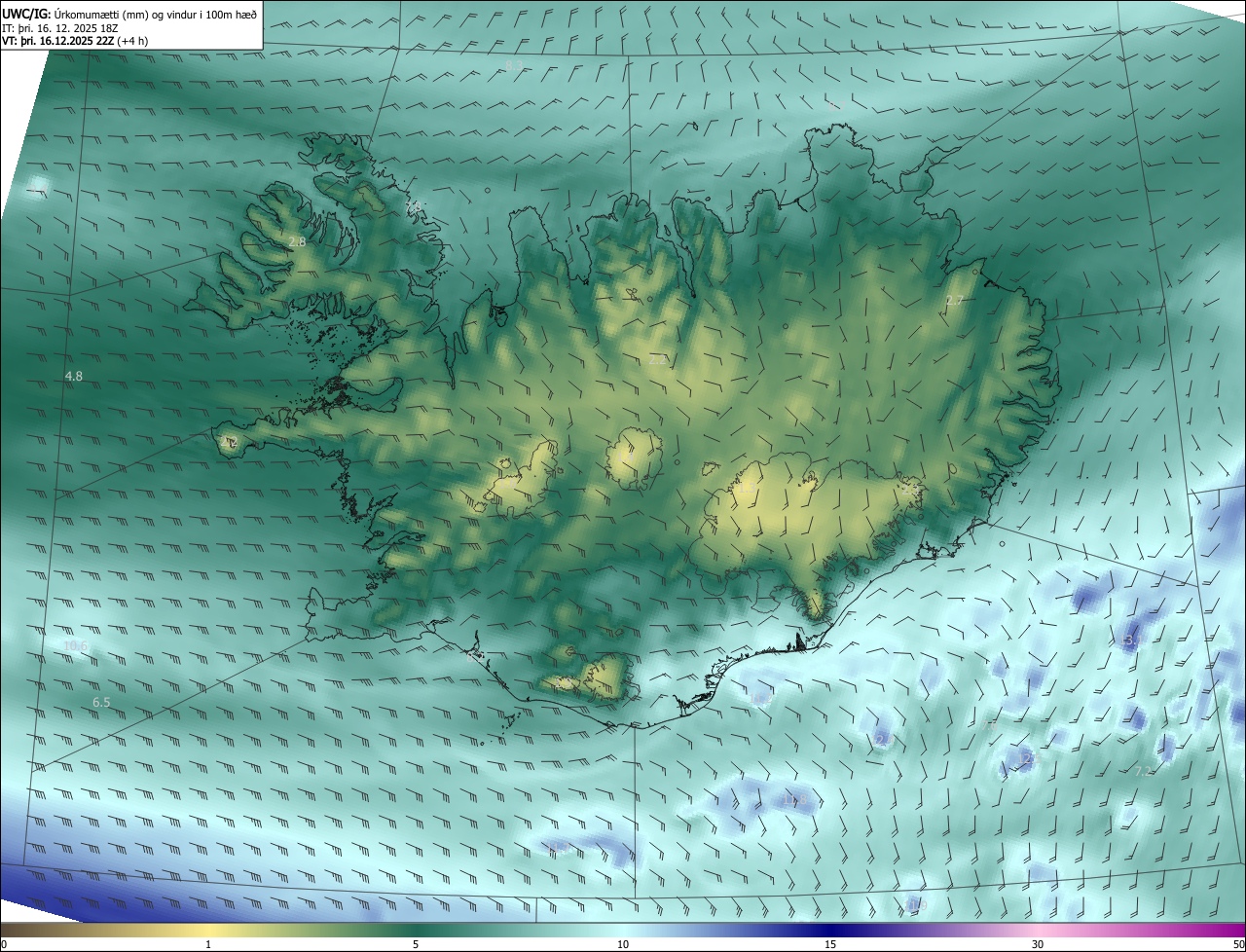Click the legend tick label "50"

(x=1238, y=945)
